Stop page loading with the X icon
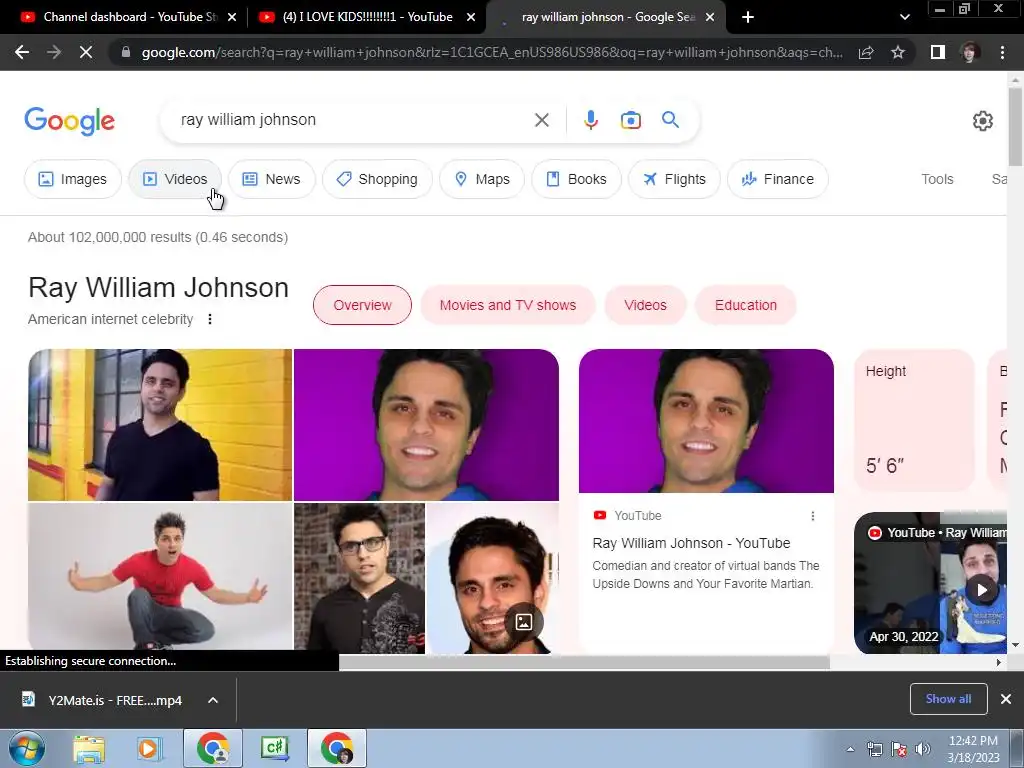This screenshot has height=768, width=1024. tap(86, 52)
